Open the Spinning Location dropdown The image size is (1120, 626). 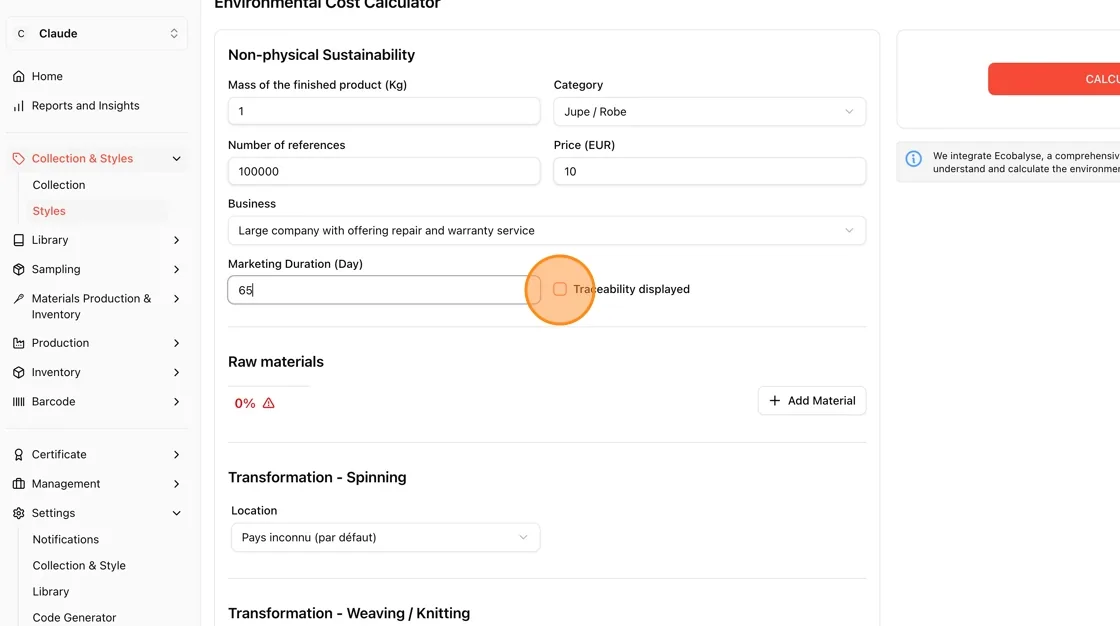click(x=385, y=537)
